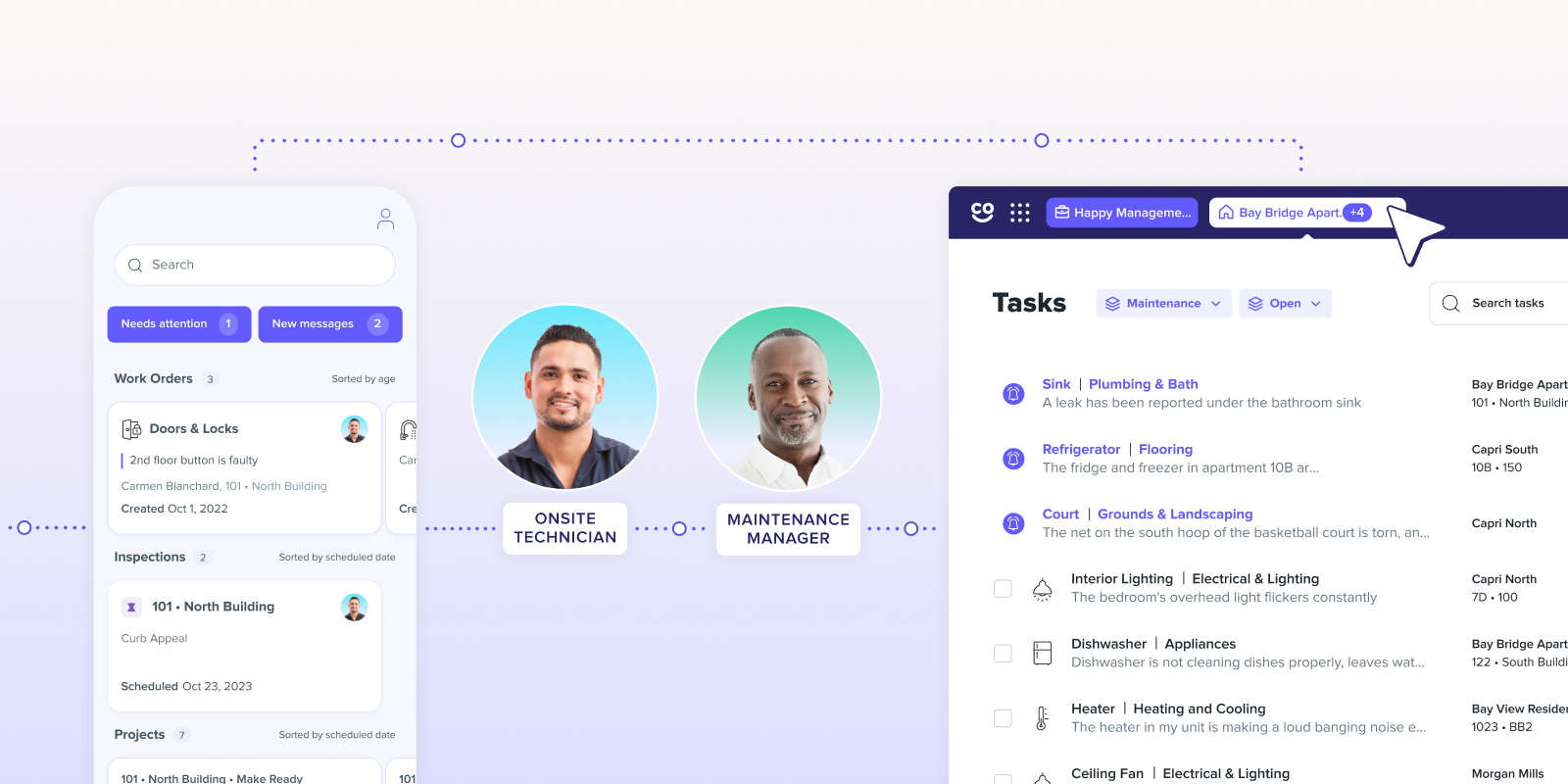This screenshot has width=1568, height=784.
Task: Expand the Maintenance filter dropdown arrow
Action: pyautogui.click(x=1216, y=304)
